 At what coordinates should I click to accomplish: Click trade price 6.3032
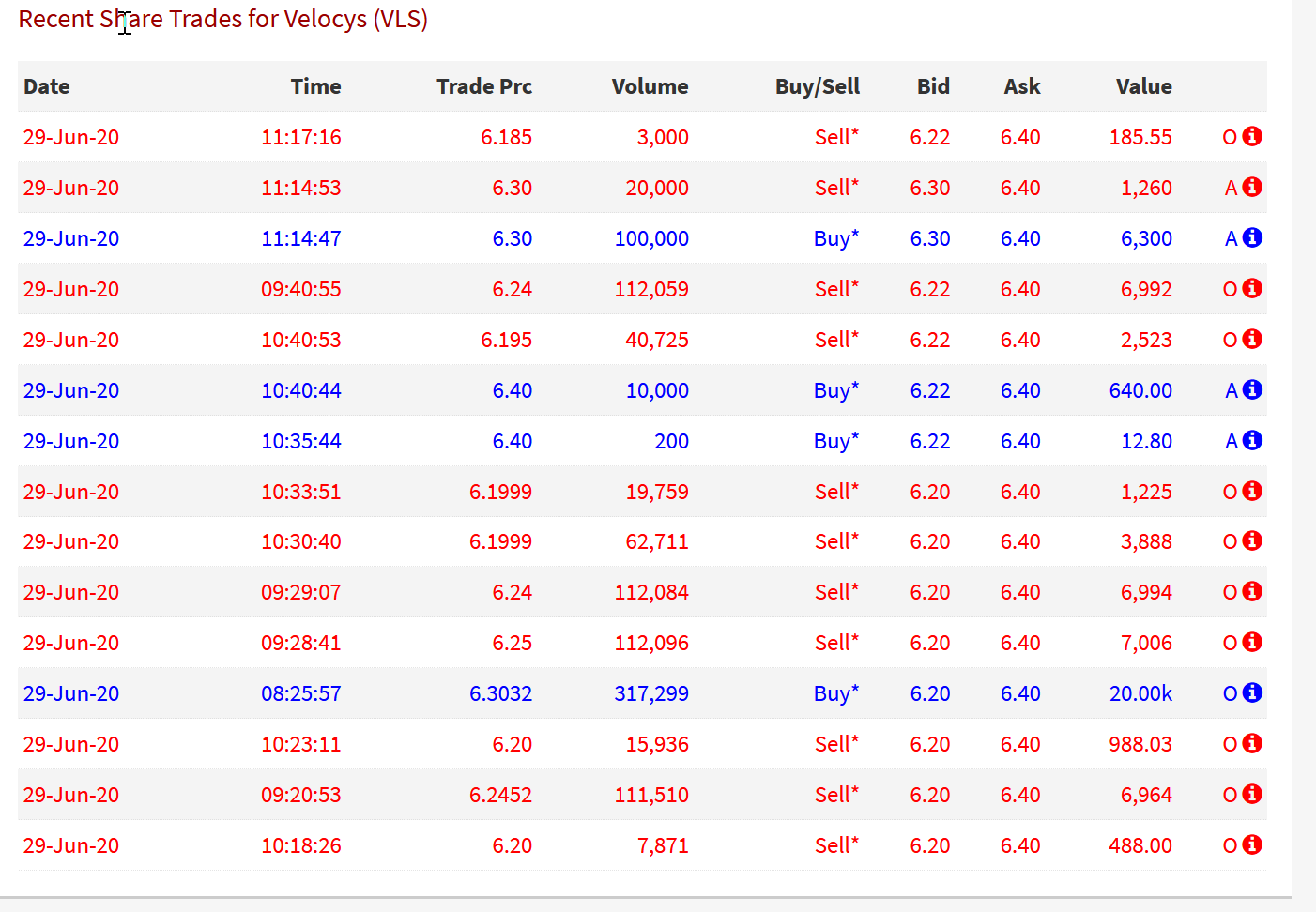500,693
